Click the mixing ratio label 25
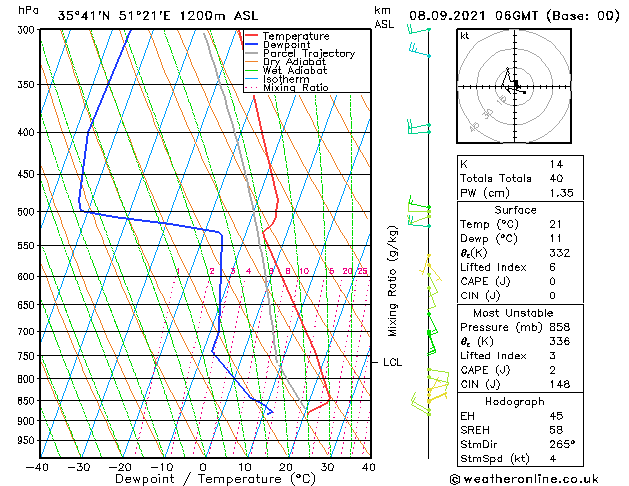Image resolution: width=629 pixels, height=486 pixels. 362,271
